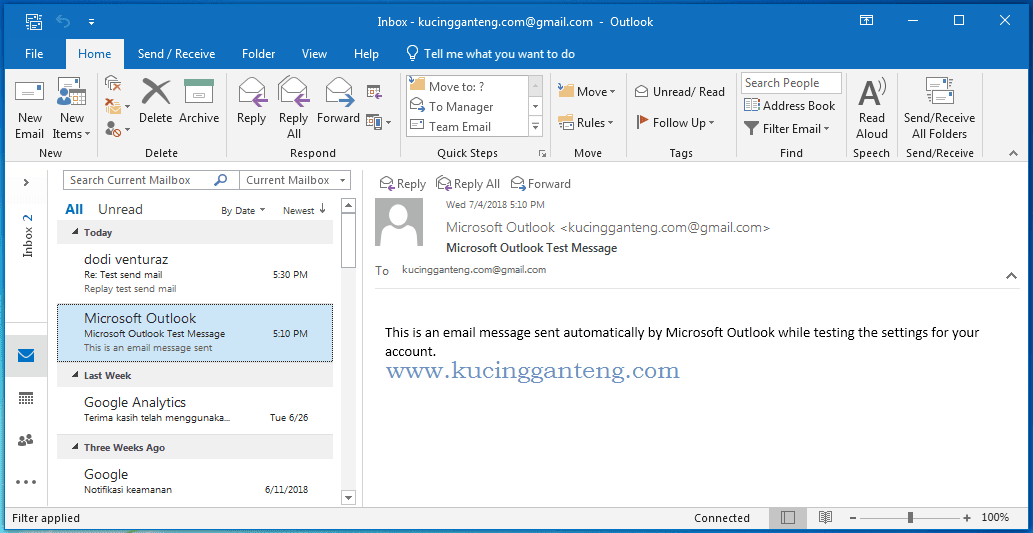Open the By Date sort dropdown
This screenshot has height=533, width=1033.
(243, 211)
